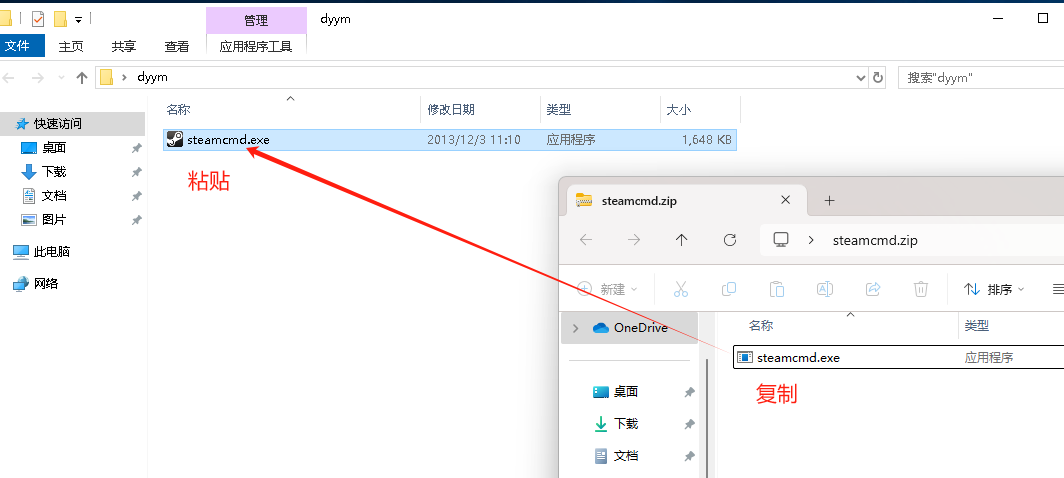Click the dyym breadcrumb in address bar

tap(152, 77)
